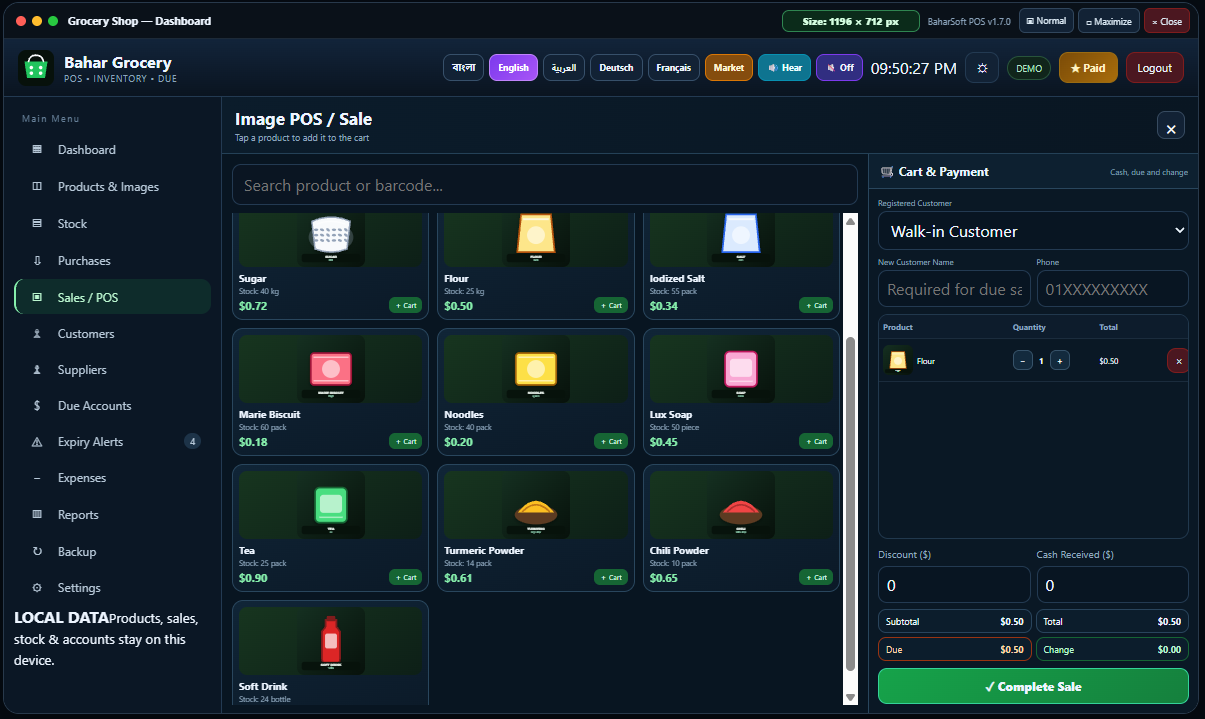
Task: Click the Backup sidebar icon
Action: [37, 552]
